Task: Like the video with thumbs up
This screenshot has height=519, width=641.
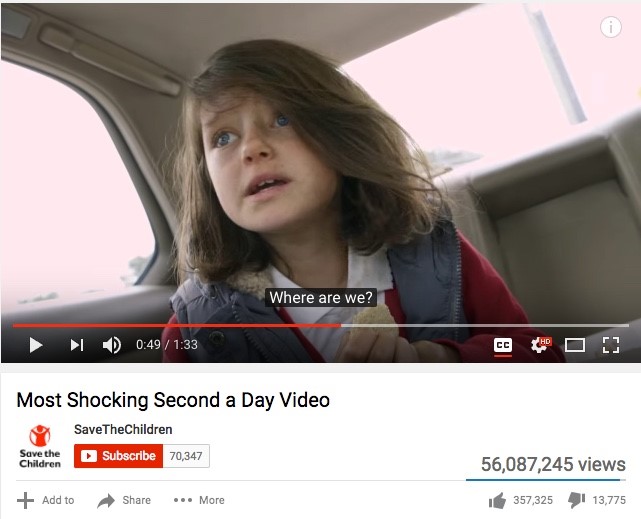Action: pos(497,500)
